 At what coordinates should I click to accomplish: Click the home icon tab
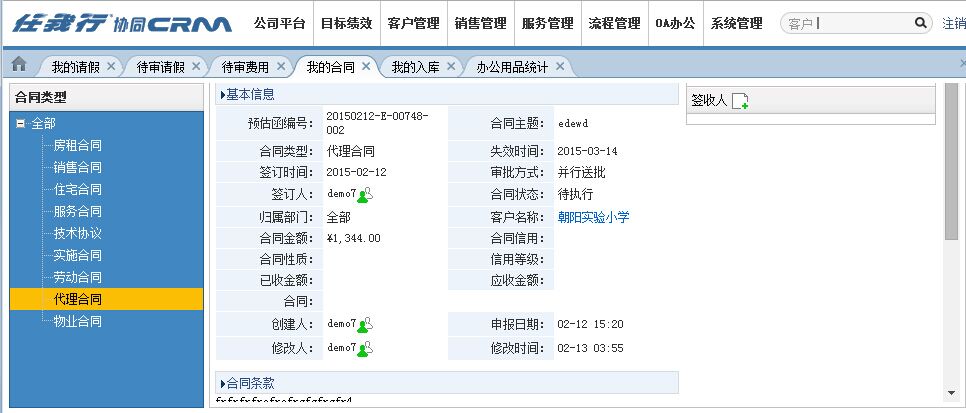click(x=18, y=65)
